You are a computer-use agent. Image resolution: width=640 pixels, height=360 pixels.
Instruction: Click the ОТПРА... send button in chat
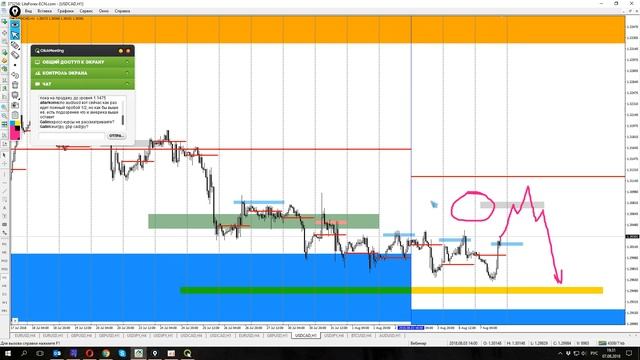[x=116, y=136]
